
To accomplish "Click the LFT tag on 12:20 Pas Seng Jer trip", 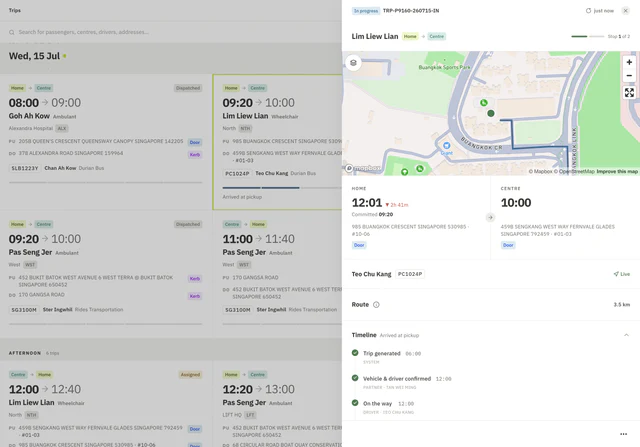I will (250, 415).
